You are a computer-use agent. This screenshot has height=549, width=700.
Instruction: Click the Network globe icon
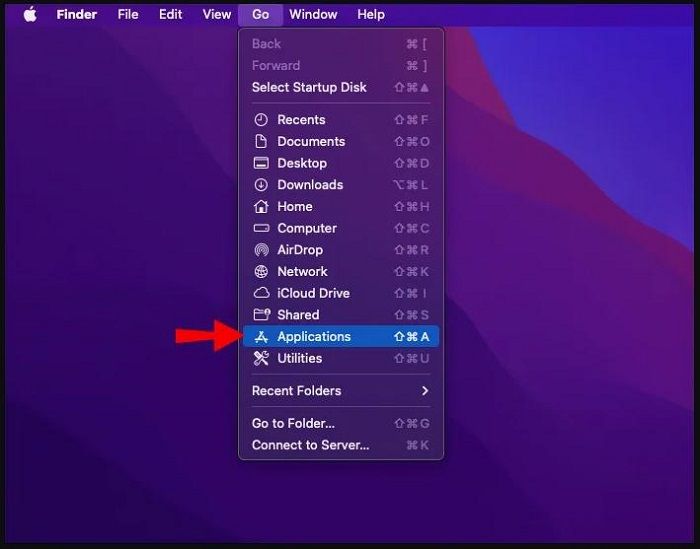(261, 272)
